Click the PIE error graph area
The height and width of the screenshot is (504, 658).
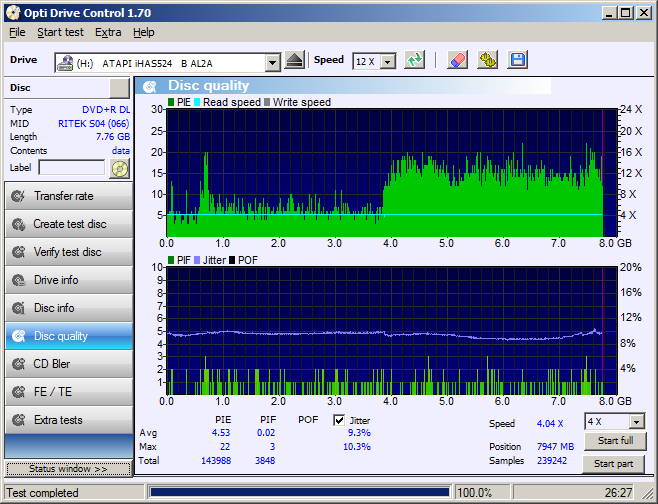392,173
